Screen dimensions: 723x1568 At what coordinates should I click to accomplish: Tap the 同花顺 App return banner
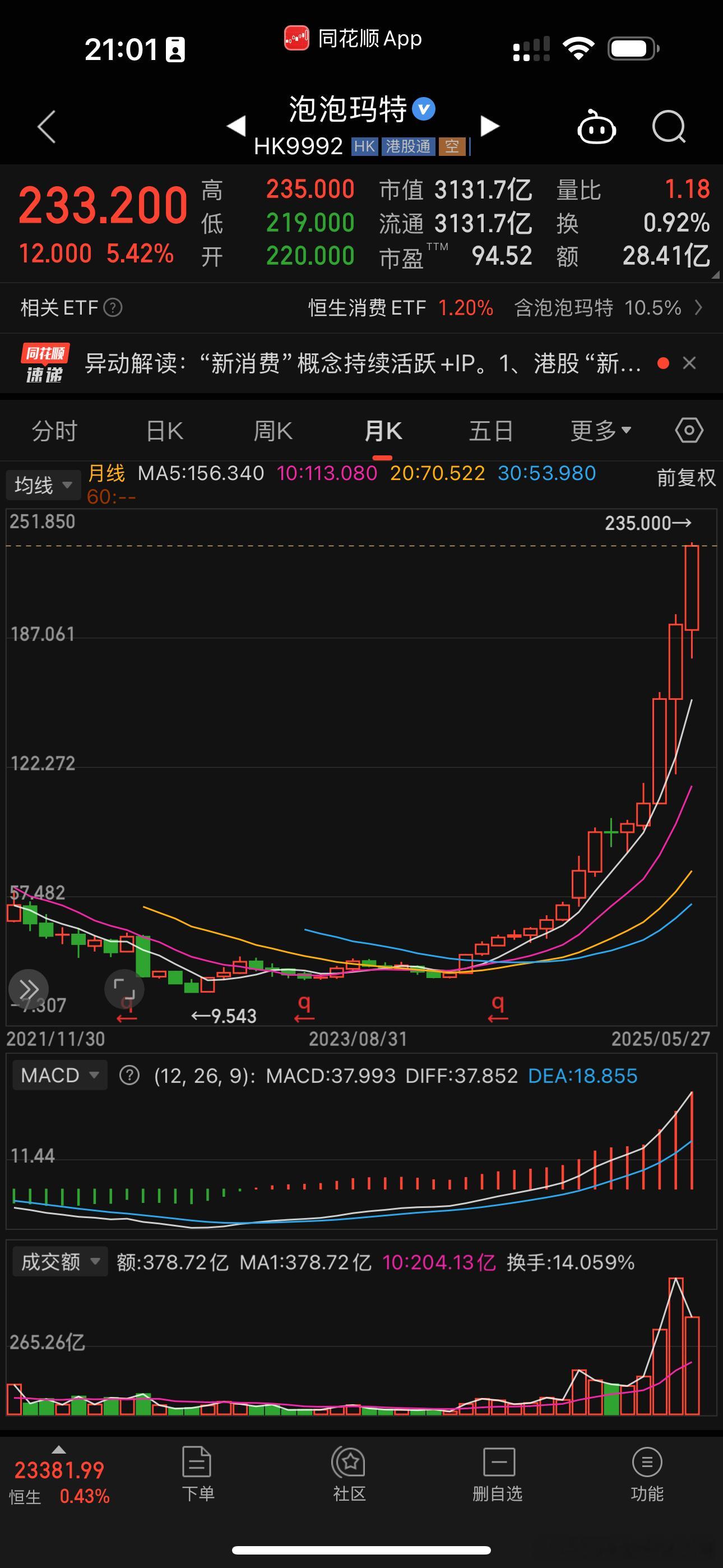click(353, 38)
